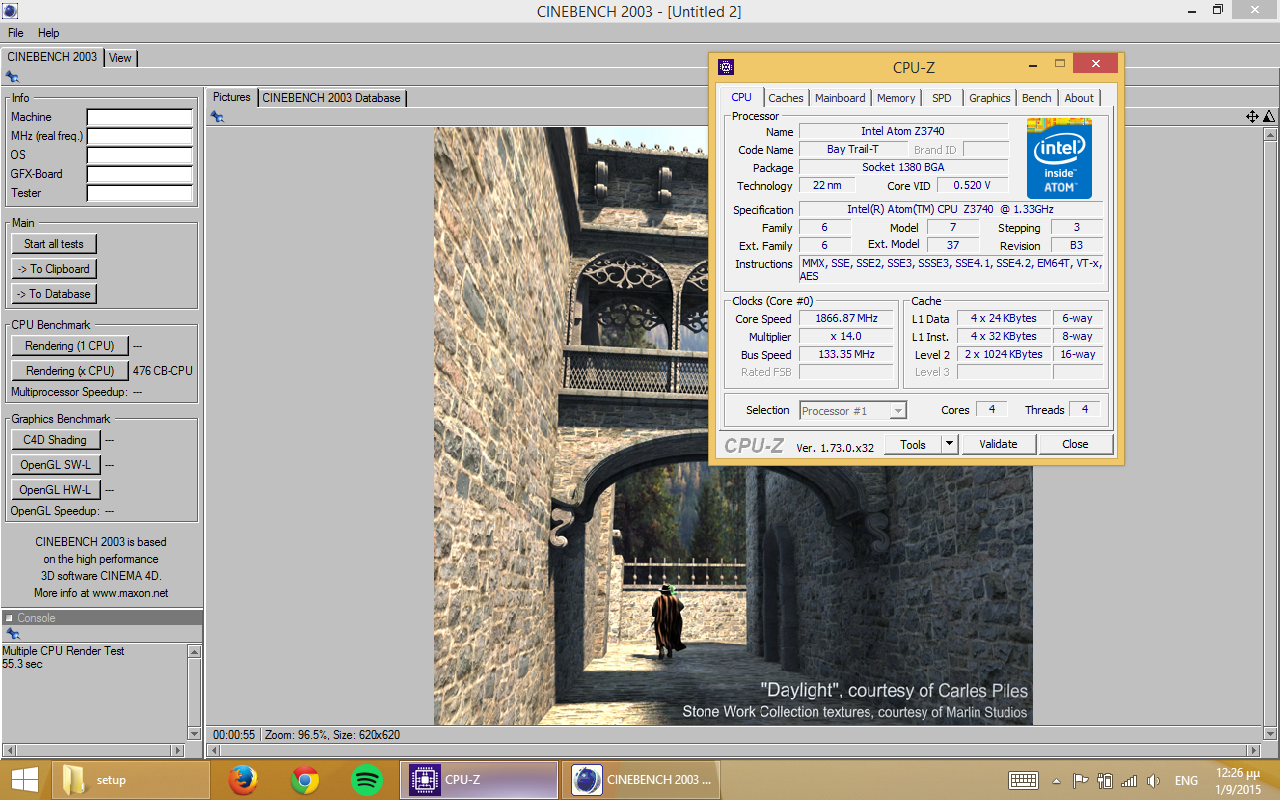The image size is (1280, 800).
Task: Click the Intel Inside Atom logo
Action: (x=1059, y=158)
